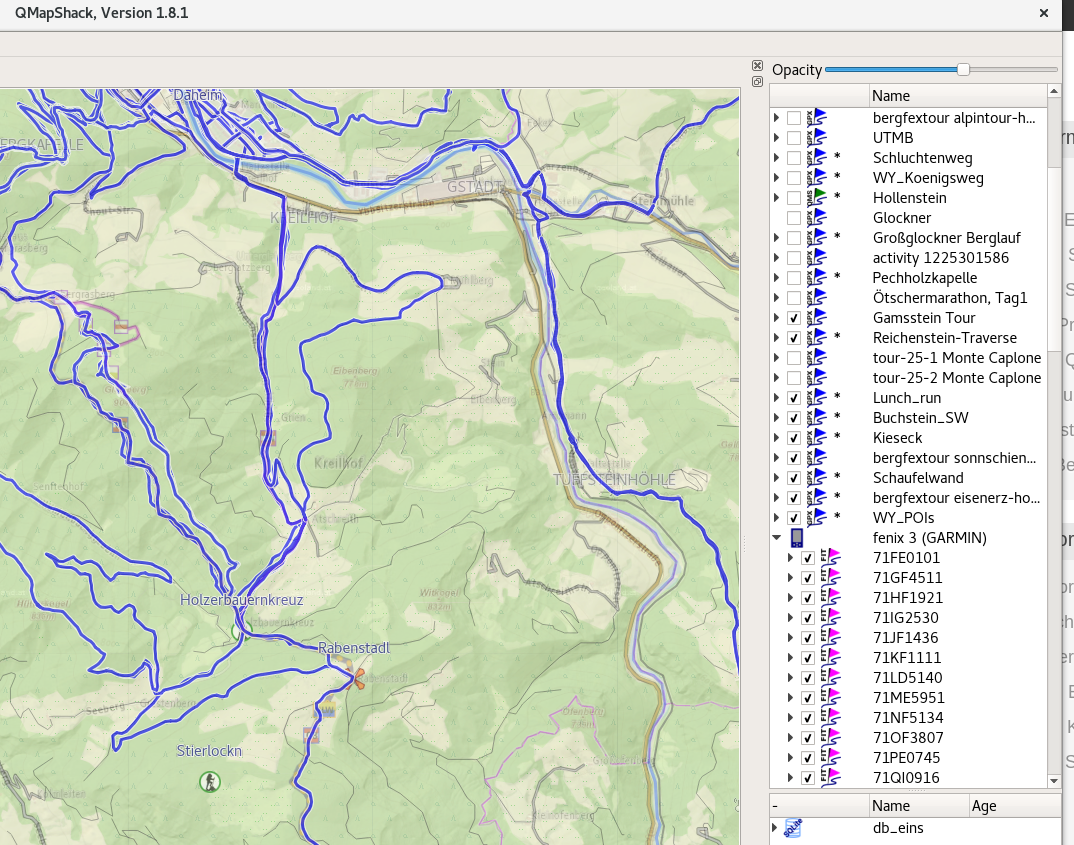Screen dimensions: 1074x845
Task: Click the Name column header in database list
Action: point(919,806)
